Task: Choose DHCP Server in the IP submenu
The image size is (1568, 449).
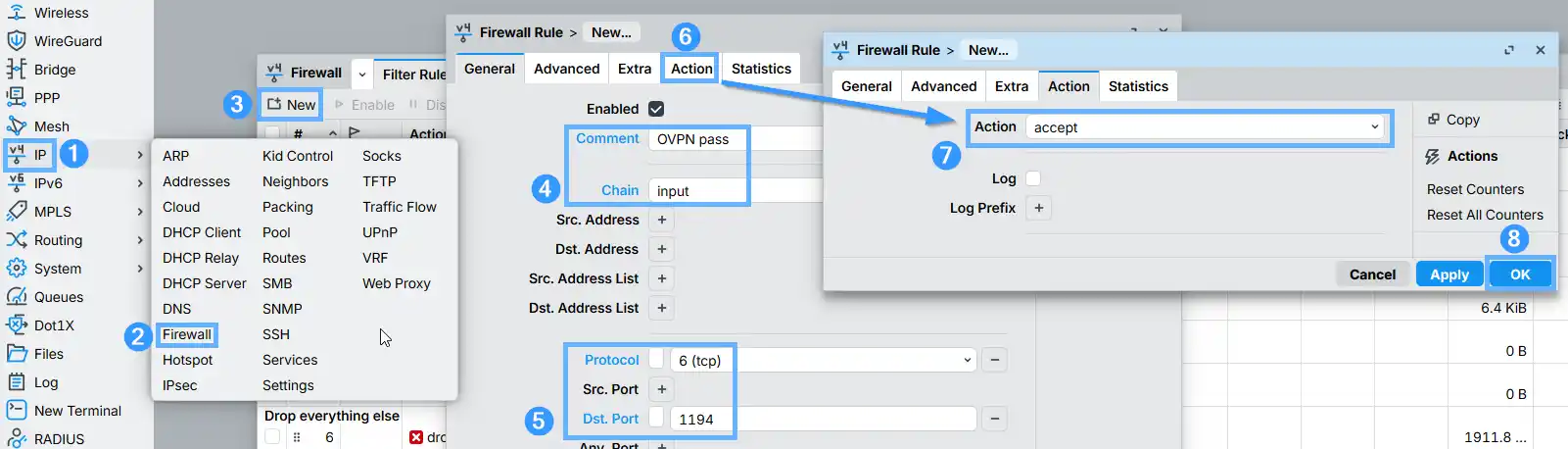Action: [205, 283]
